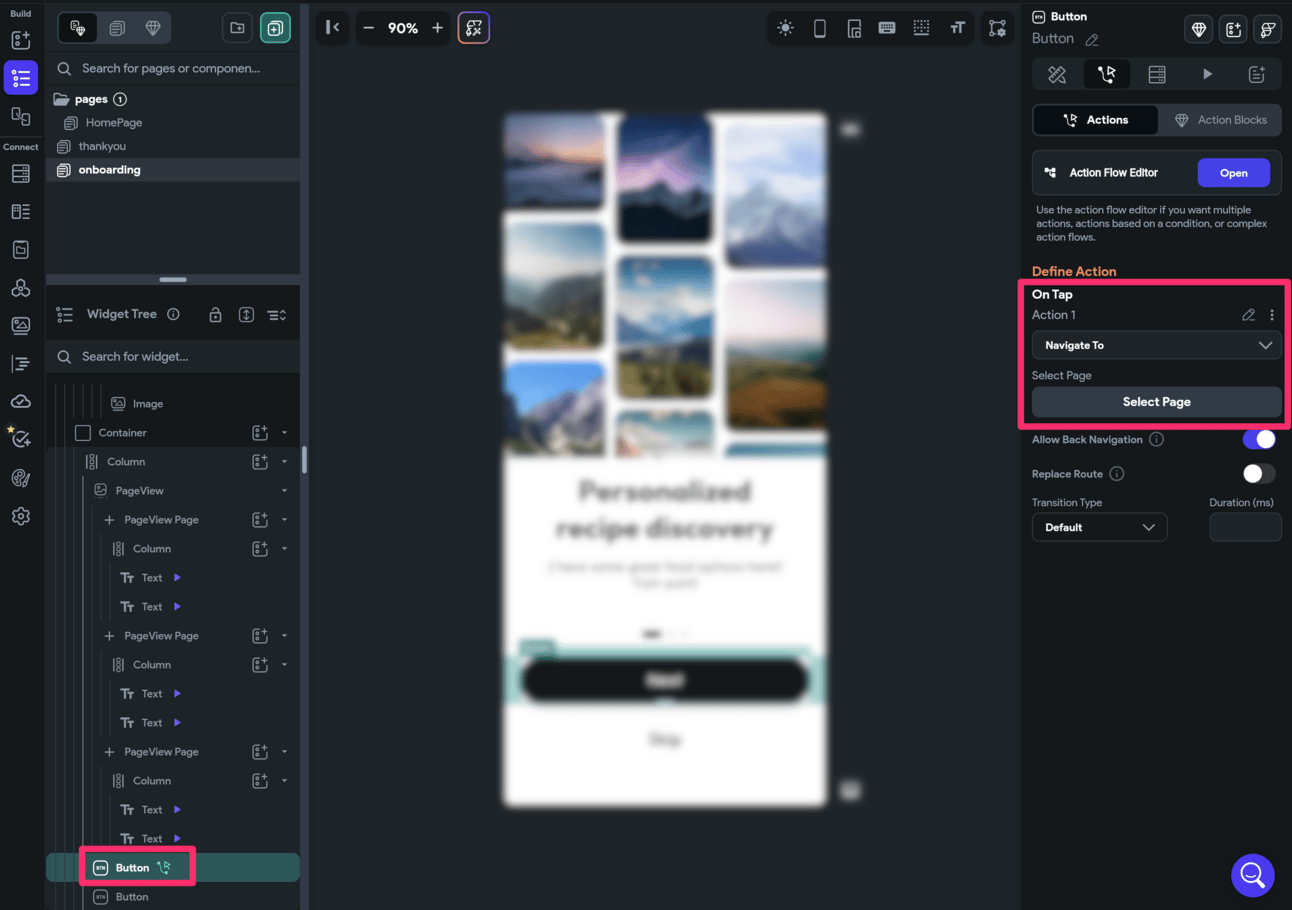Screen dimensions: 1292x910
Task: Open the properties design wand tab
Action: pyautogui.click(x=1057, y=74)
